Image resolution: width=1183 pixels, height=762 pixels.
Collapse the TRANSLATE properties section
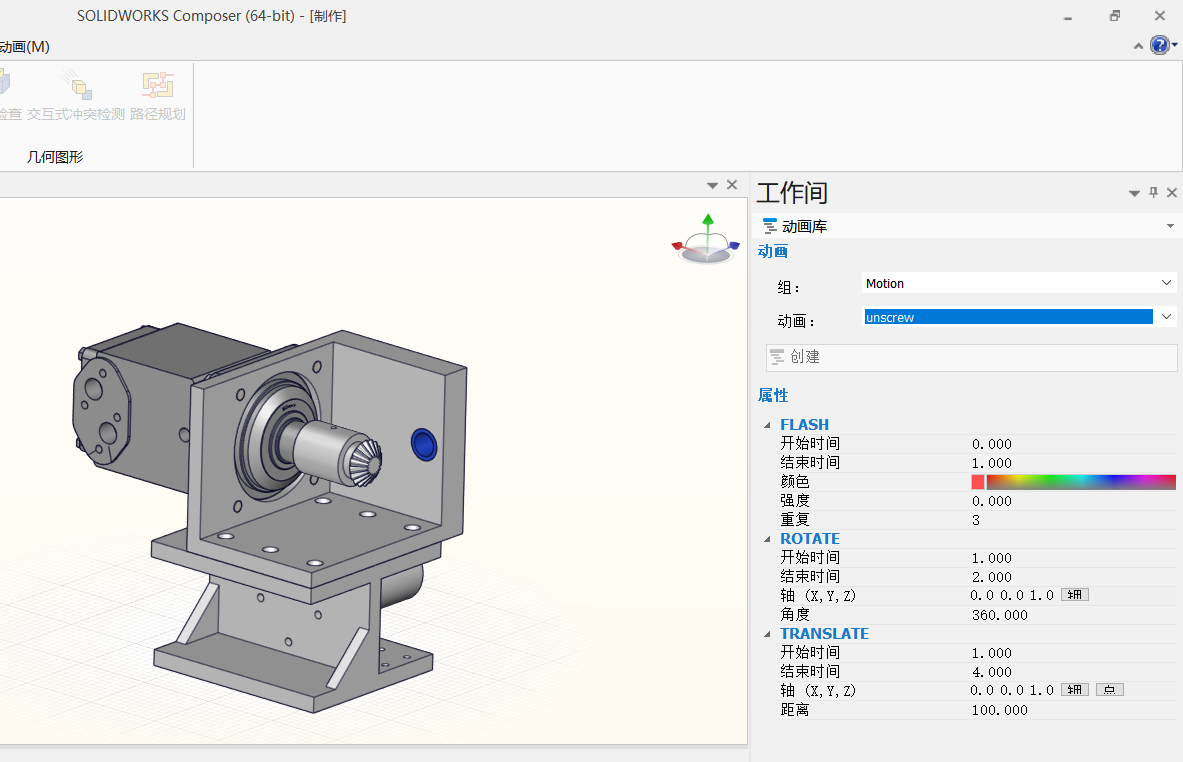(x=768, y=633)
